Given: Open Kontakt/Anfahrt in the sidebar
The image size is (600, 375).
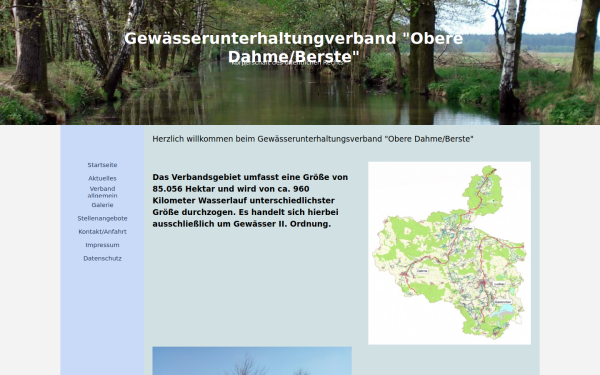Looking at the screenshot, I should pos(102,232).
